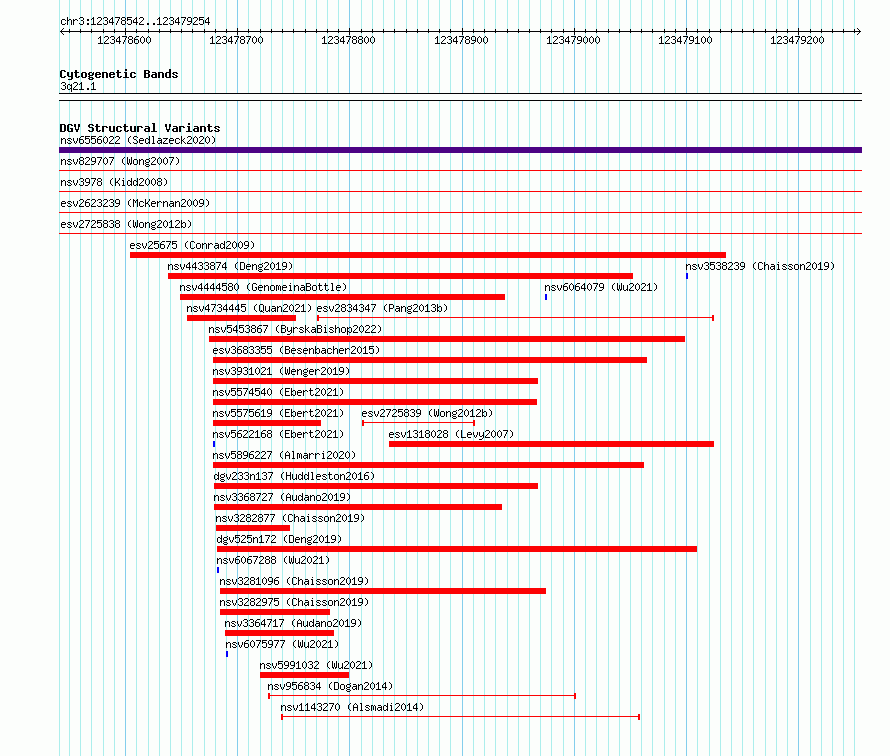This screenshot has height=756, width=890.
Task: Select the blue nsv6064079 marker
Action: tap(546, 297)
